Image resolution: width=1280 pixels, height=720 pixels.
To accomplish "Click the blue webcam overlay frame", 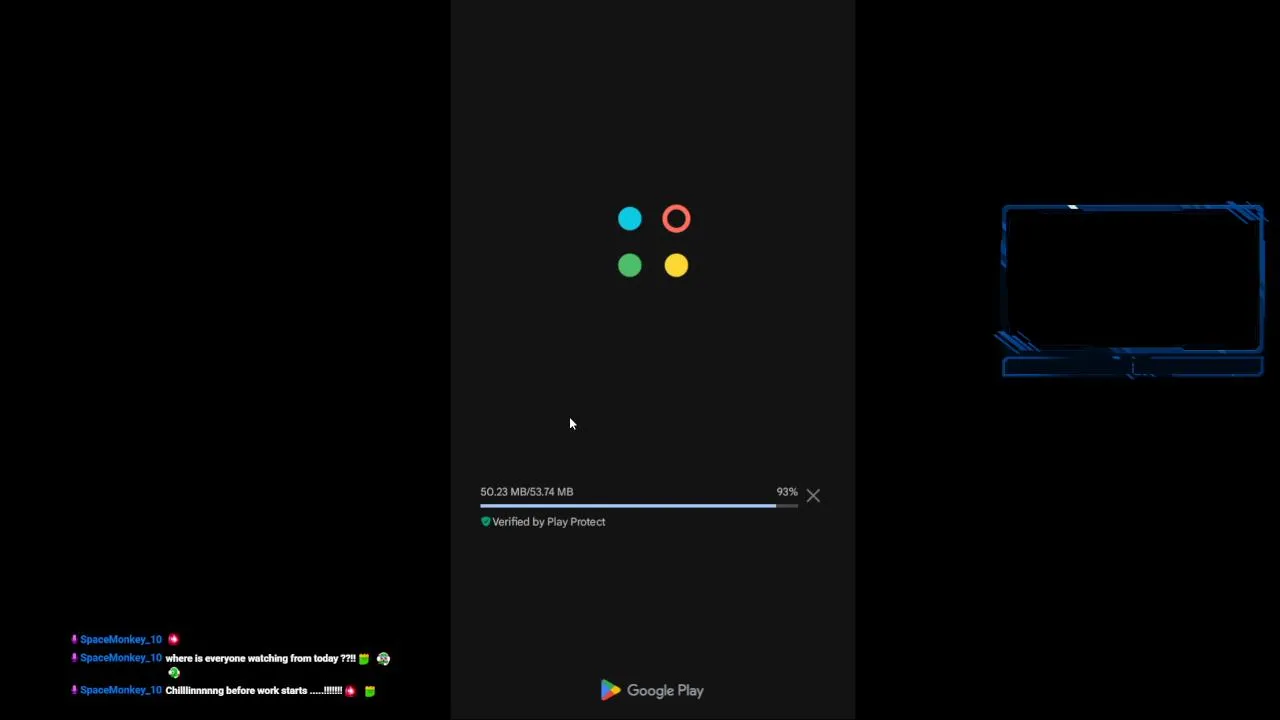I will tap(1132, 290).
